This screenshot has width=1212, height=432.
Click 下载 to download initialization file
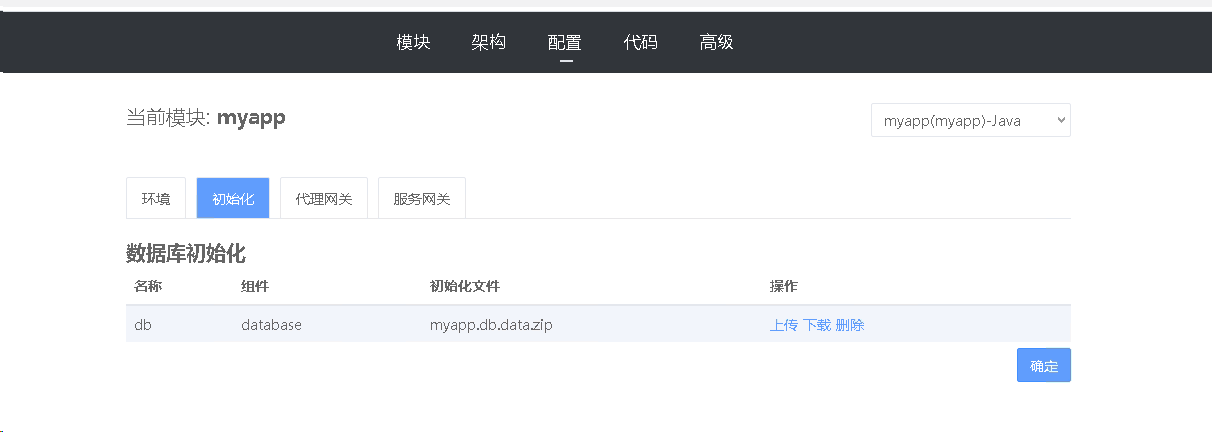pyautogui.click(x=817, y=325)
